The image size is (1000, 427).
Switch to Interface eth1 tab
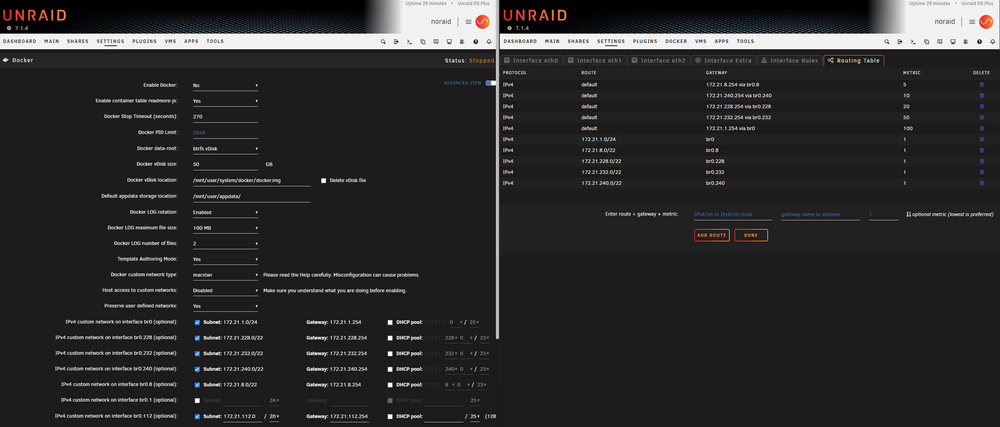pos(594,61)
